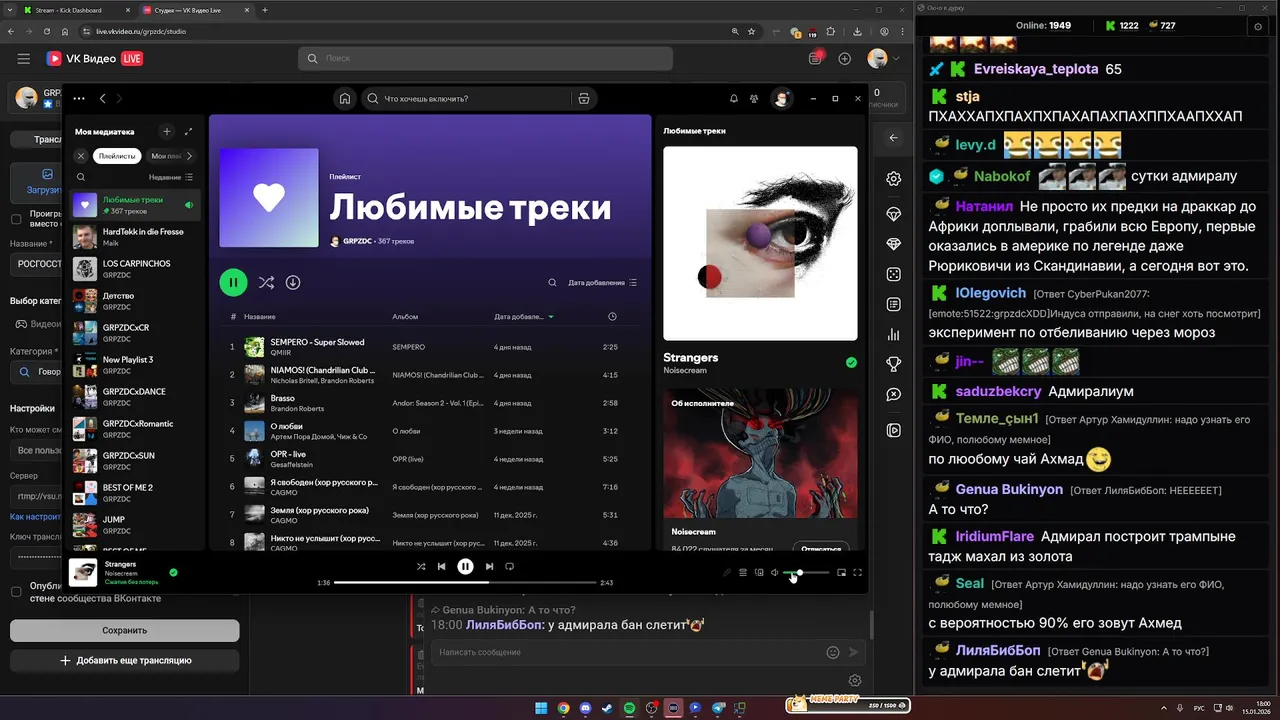Pause playback in the bottom player
1280x720 pixels.
(465, 566)
